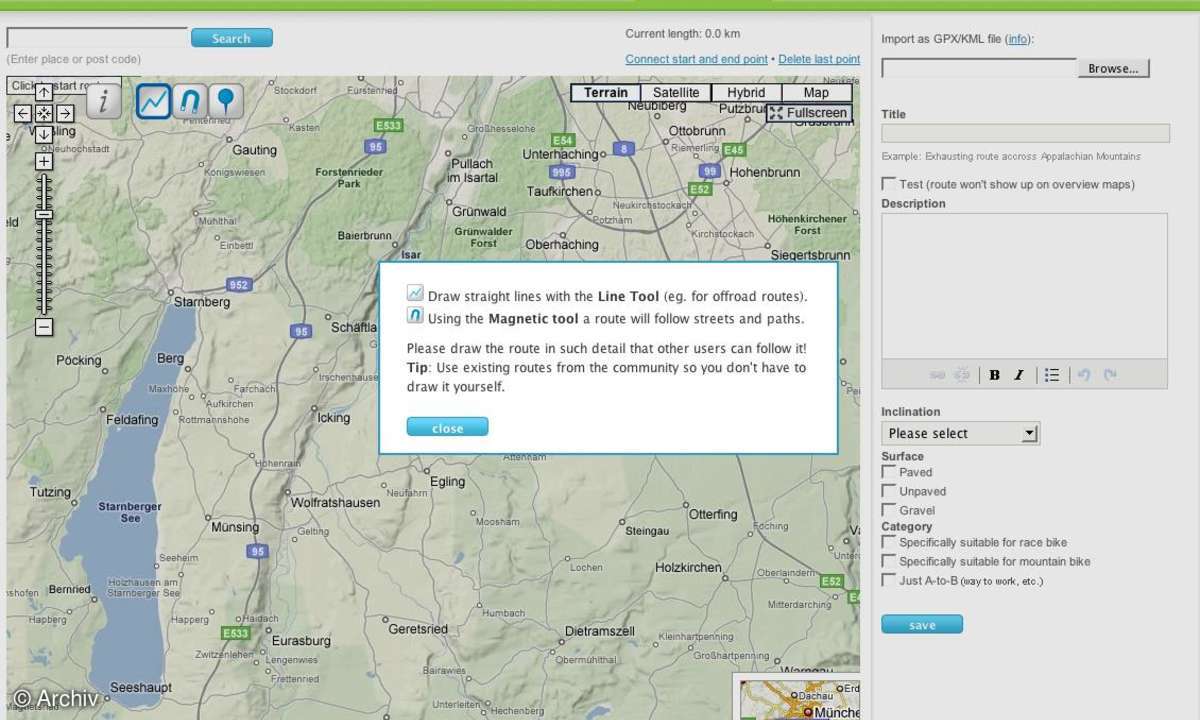Screen dimensions: 1200x720
Task: Click the insert link icon in editor
Action: tap(937, 375)
